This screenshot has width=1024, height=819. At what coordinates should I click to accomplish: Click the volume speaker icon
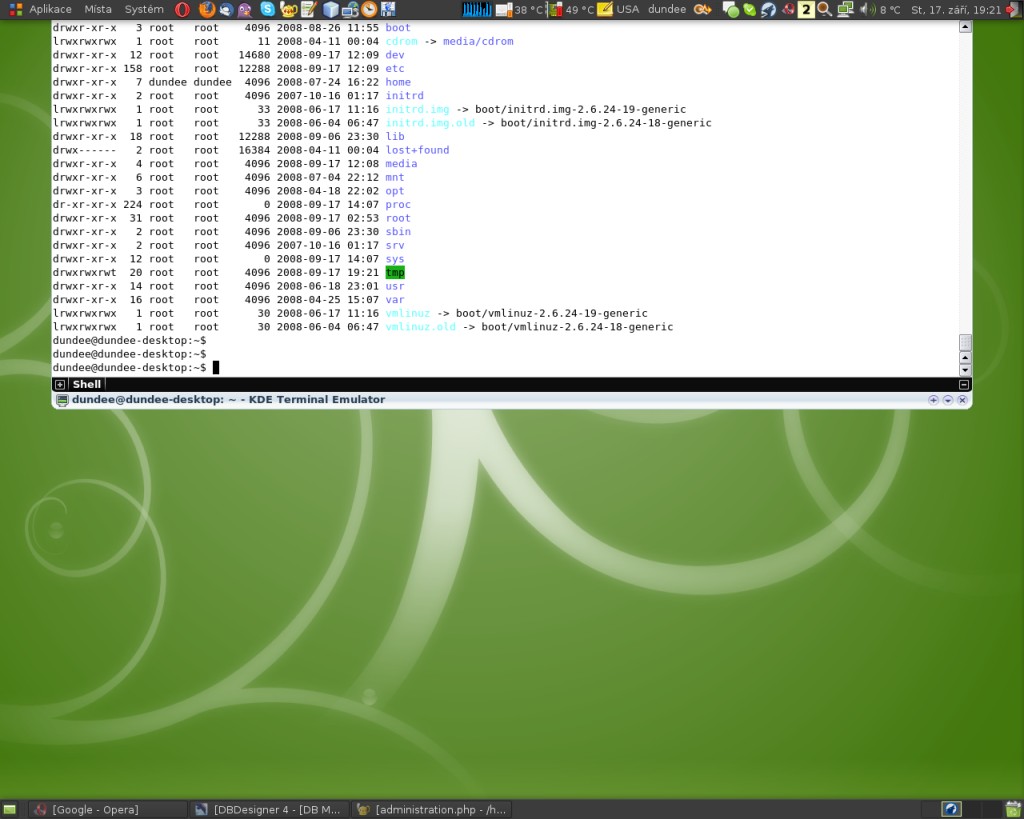tap(867, 9)
